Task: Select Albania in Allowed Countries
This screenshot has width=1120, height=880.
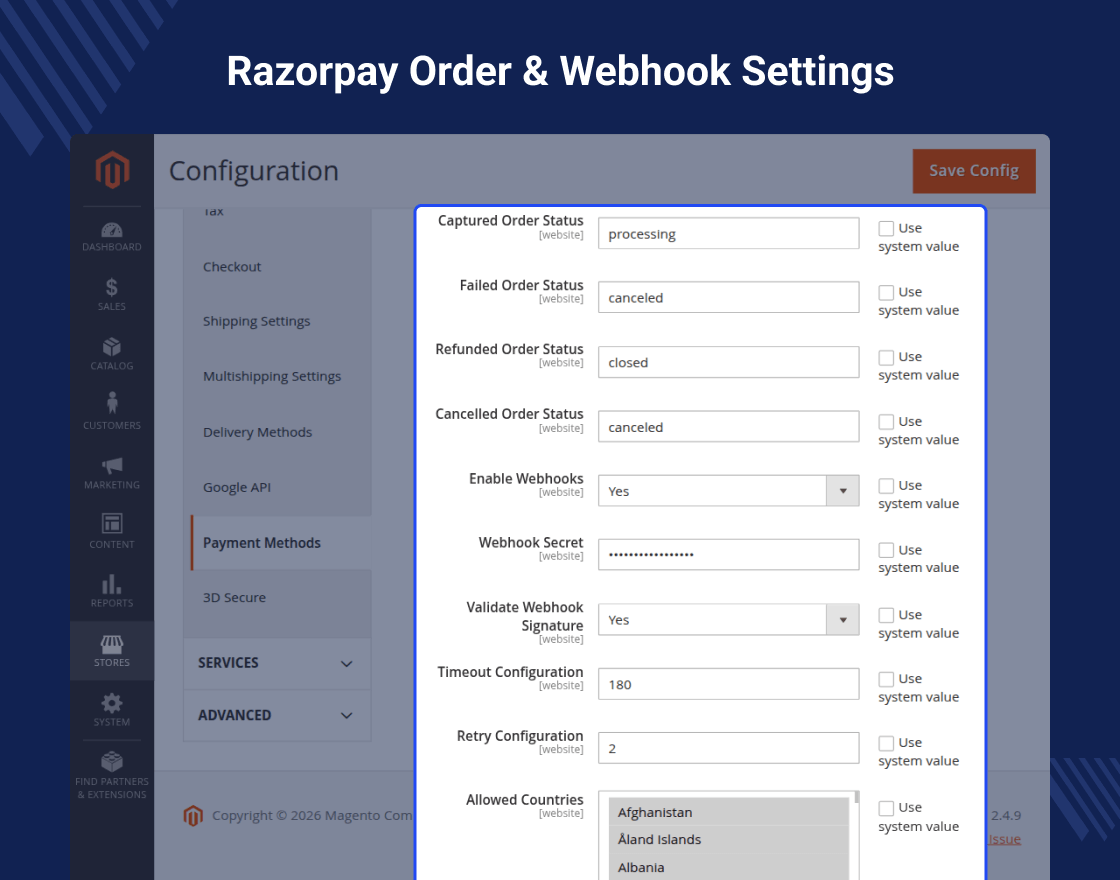Action: point(729,867)
